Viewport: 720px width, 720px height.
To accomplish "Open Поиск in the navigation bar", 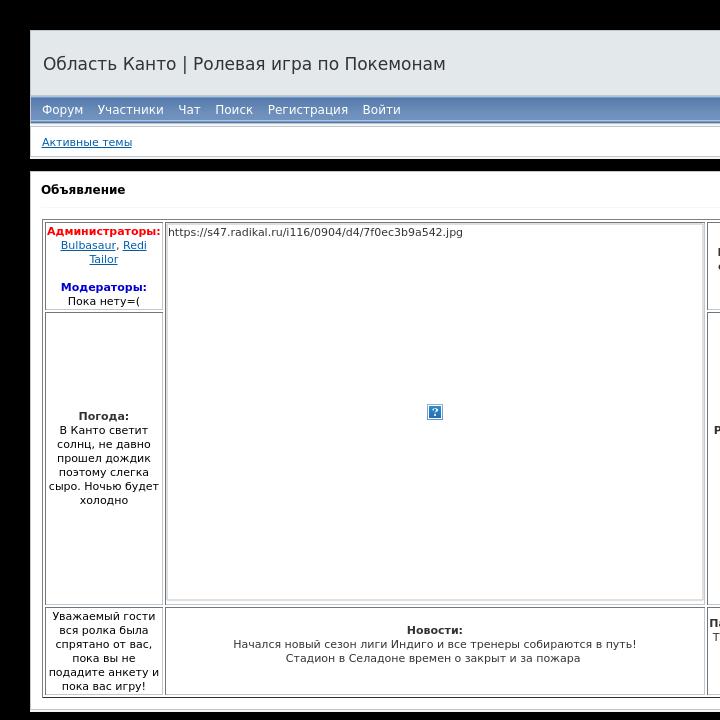I will point(234,110).
